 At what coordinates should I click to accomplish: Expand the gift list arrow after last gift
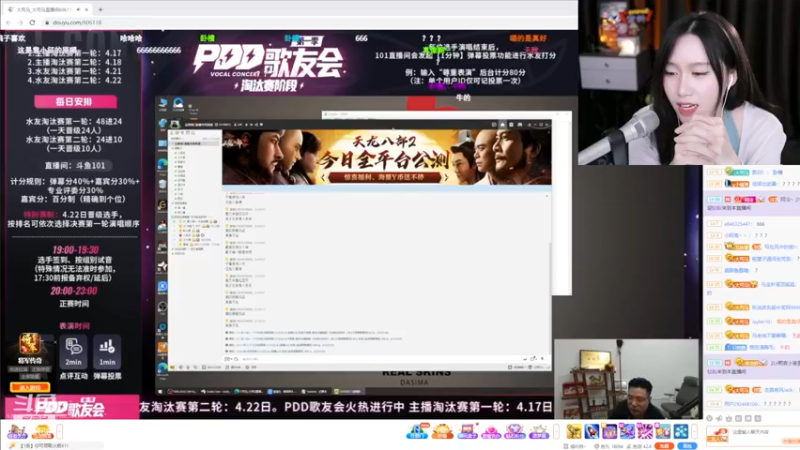694,432
